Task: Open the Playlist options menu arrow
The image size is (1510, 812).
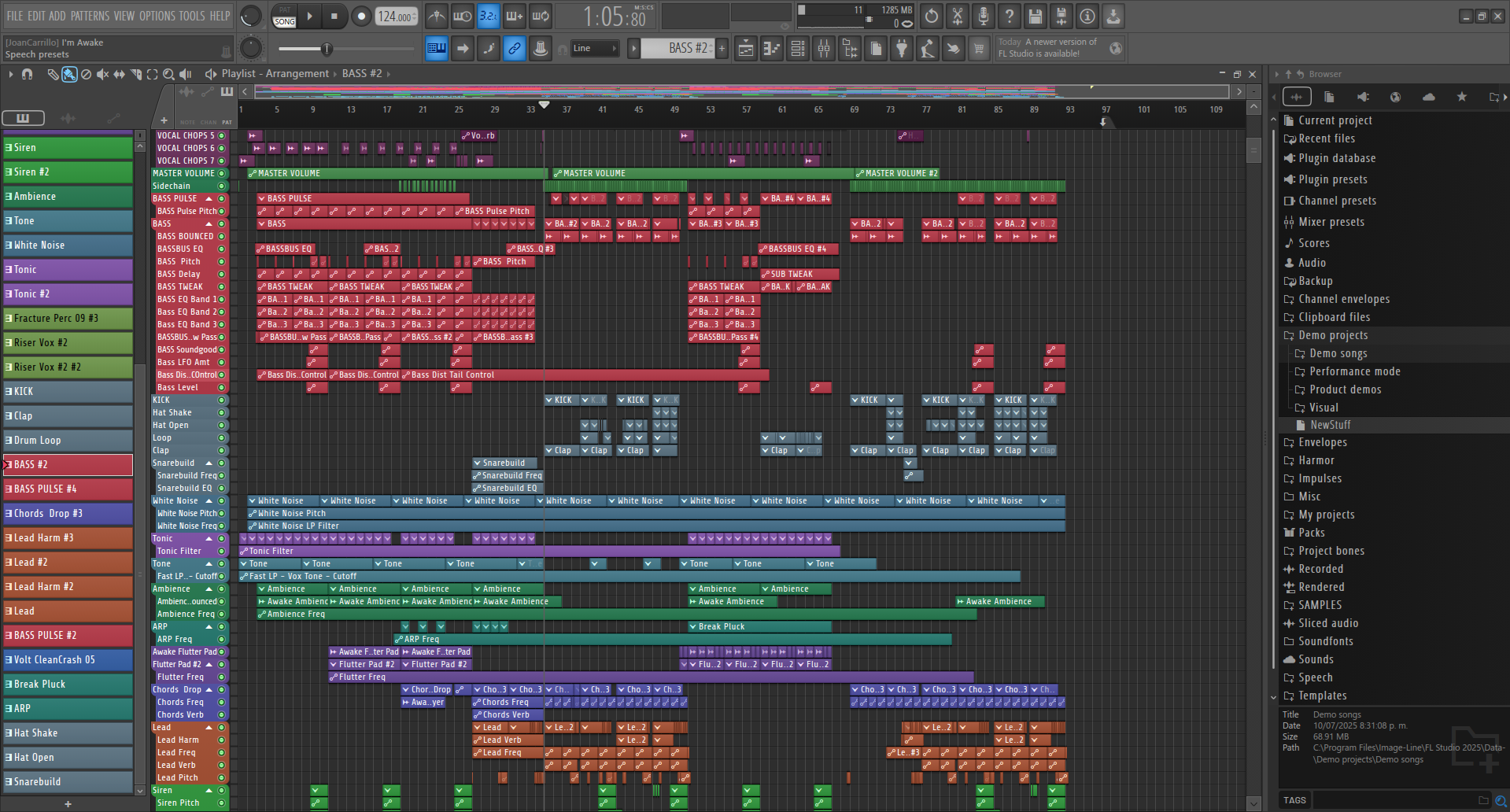Action: coord(10,74)
